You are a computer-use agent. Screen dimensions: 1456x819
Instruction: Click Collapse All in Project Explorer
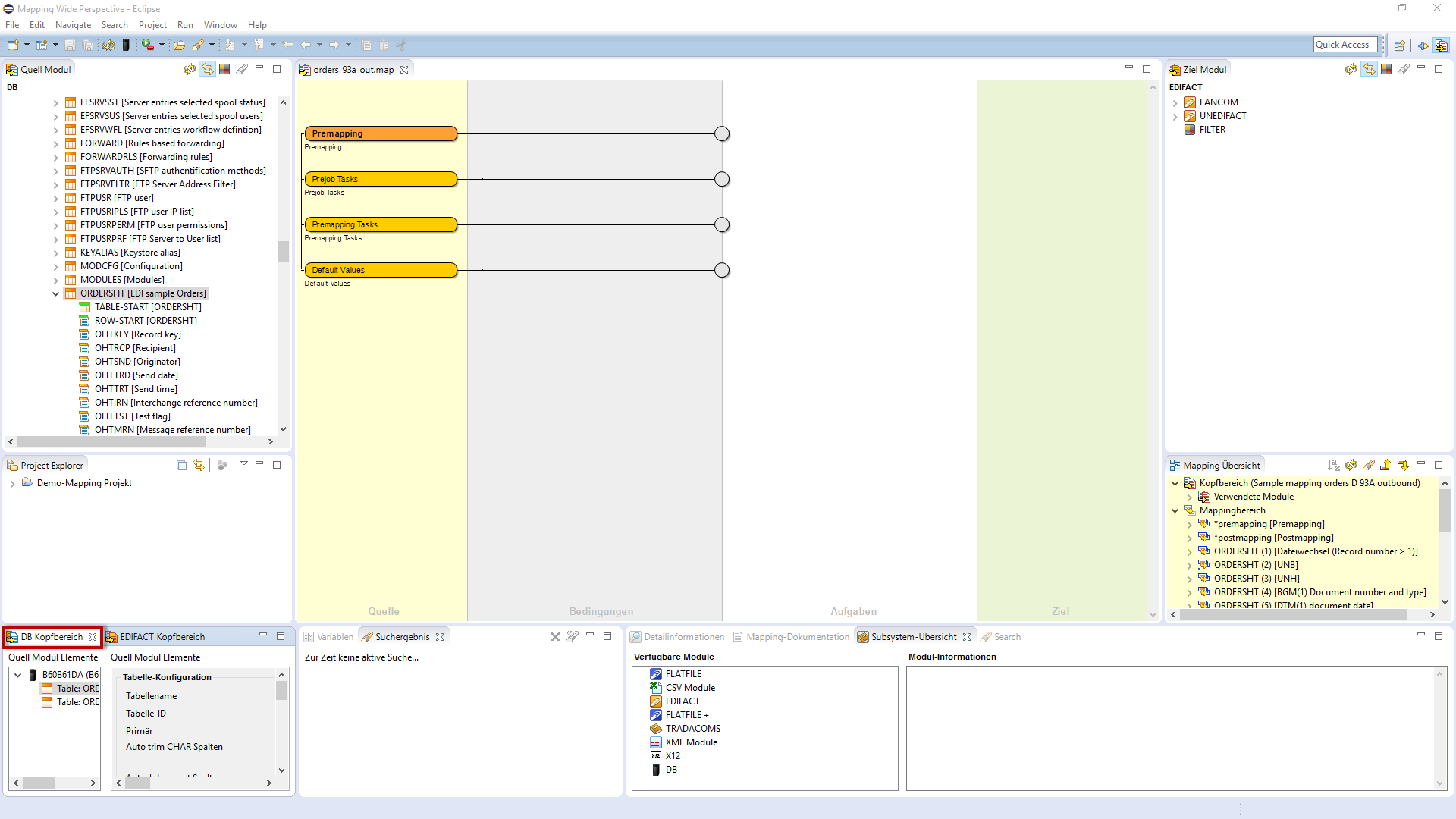(x=181, y=465)
